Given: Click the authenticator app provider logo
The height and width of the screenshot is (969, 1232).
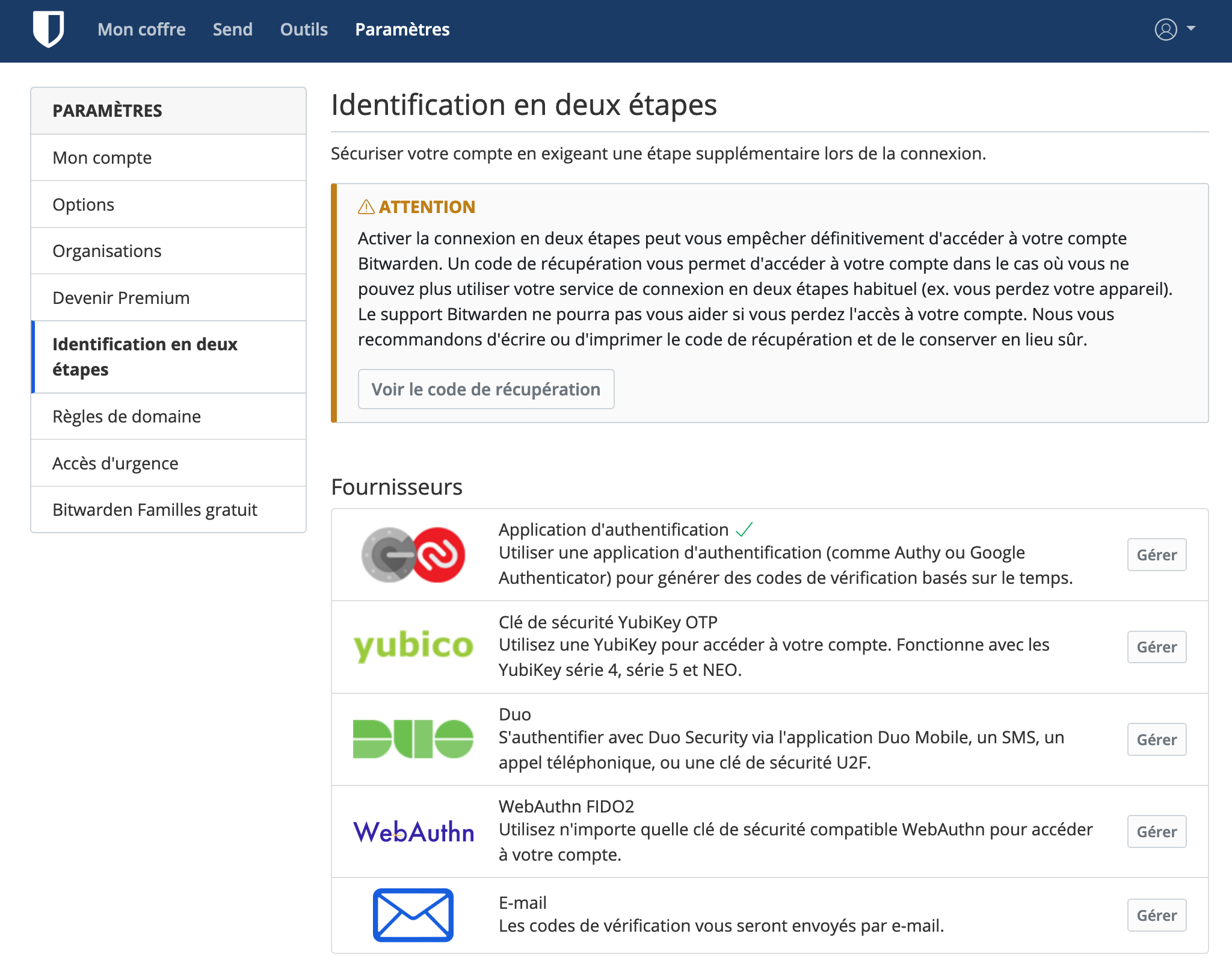Looking at the screenshot, I should 413,554.
